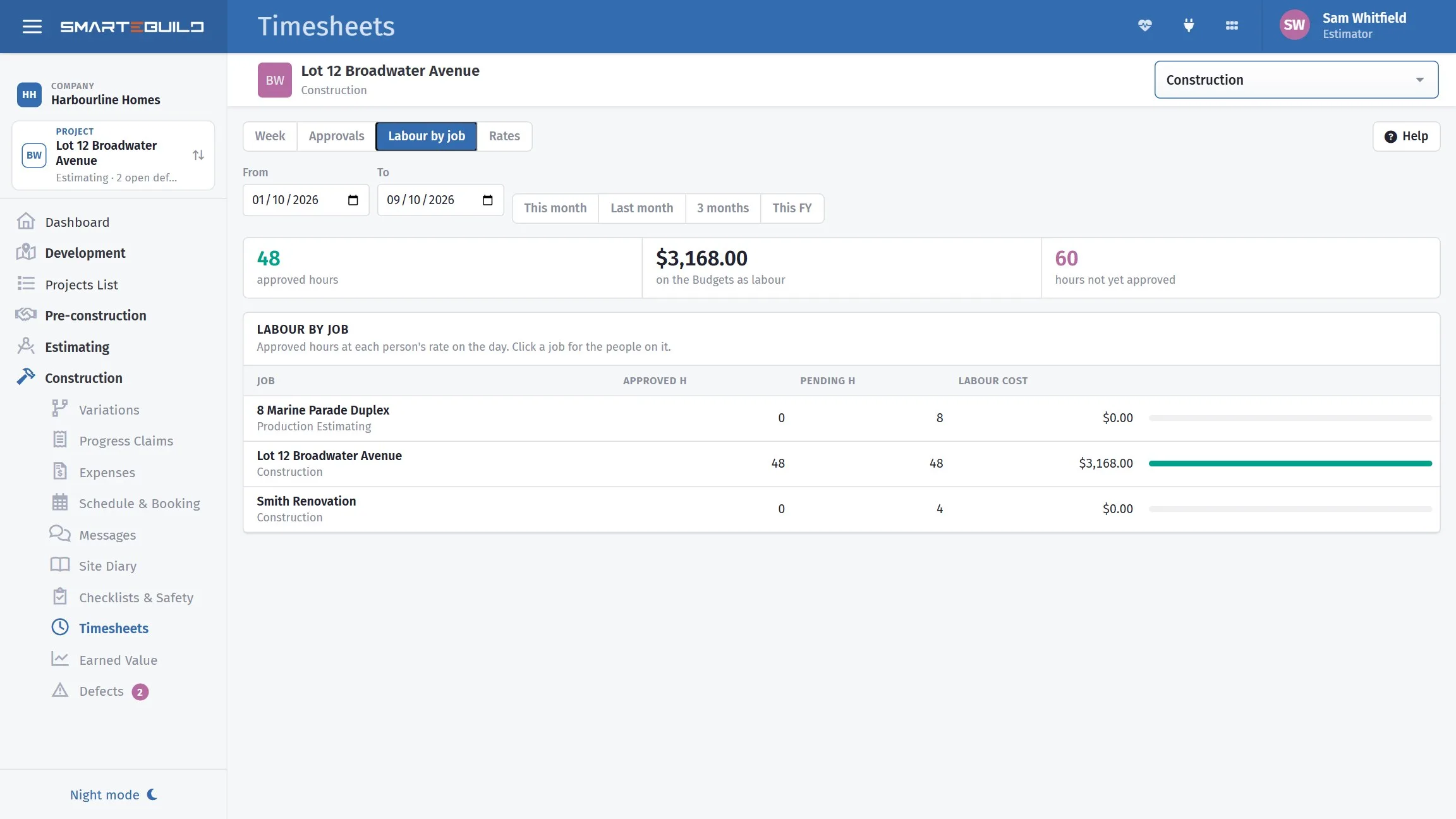This screenshot has height=819, width=1456.
Task: Click the Messages chat bubbles icon
Action: click(x=60, y=534)
